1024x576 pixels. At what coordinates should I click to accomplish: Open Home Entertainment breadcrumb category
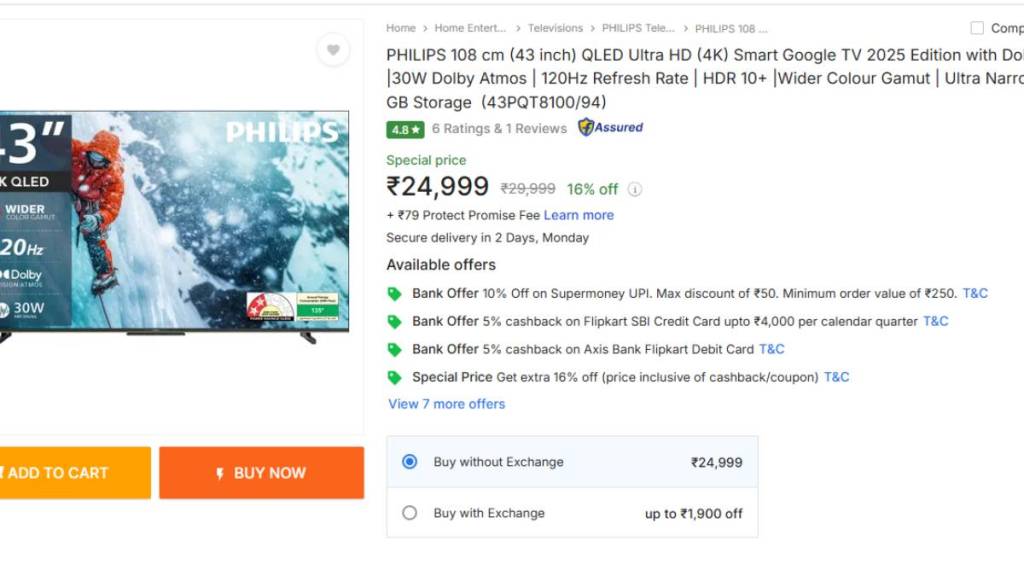[x=471, y=28]
